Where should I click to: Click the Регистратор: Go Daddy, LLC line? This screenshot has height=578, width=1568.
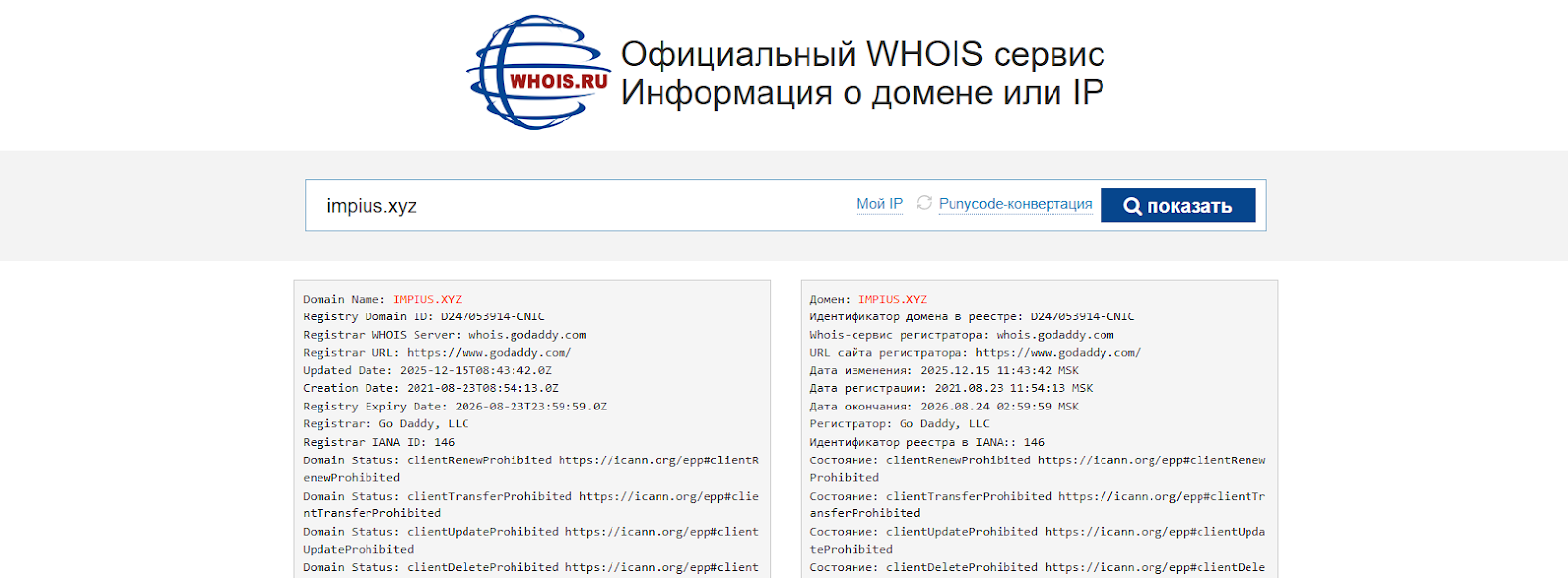tap(900, 424)
